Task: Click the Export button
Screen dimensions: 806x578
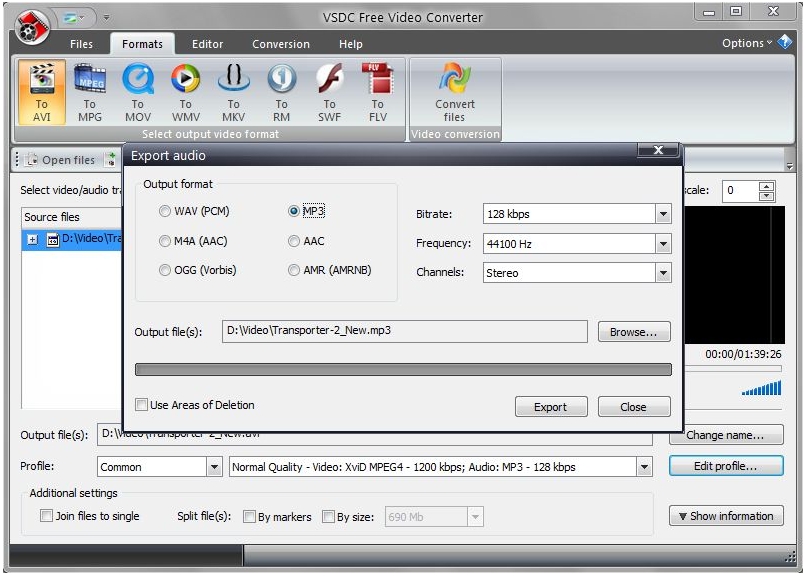Action: tap(550, 406)
